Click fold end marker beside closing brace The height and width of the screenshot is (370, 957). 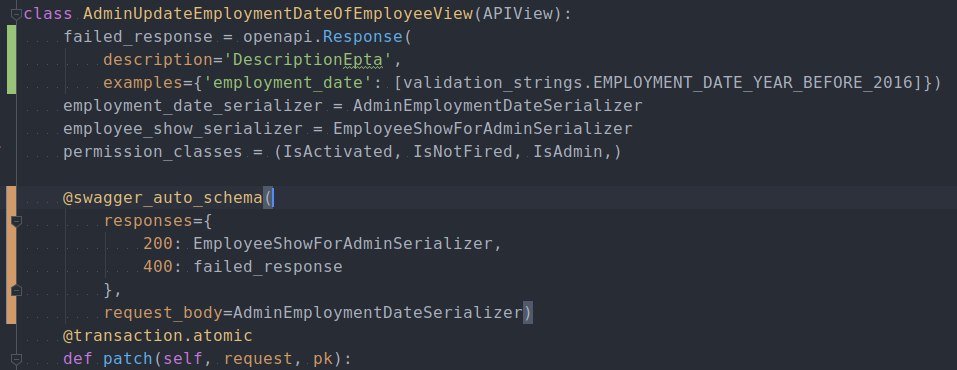16,290
